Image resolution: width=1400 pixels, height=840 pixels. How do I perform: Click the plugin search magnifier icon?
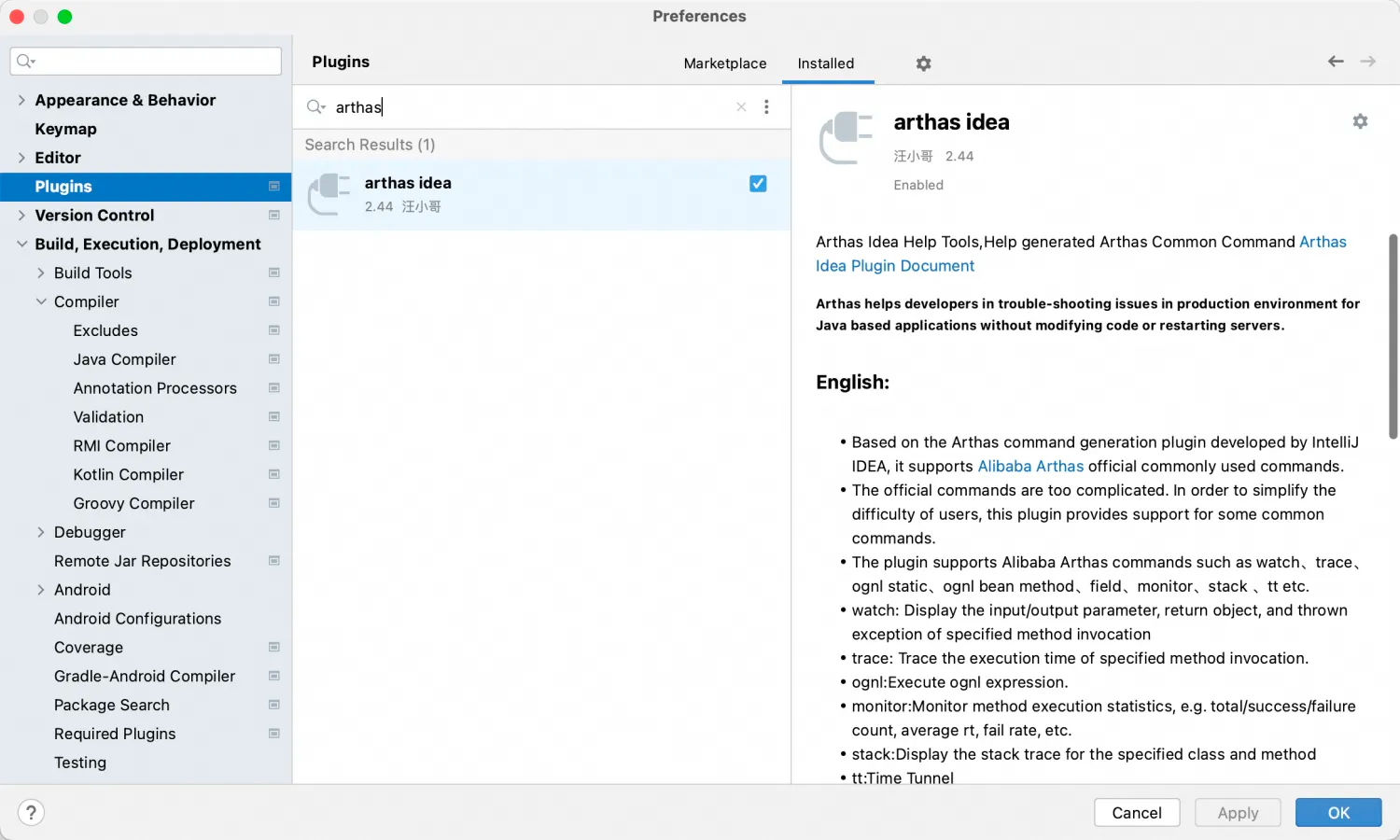coord(315,107)
